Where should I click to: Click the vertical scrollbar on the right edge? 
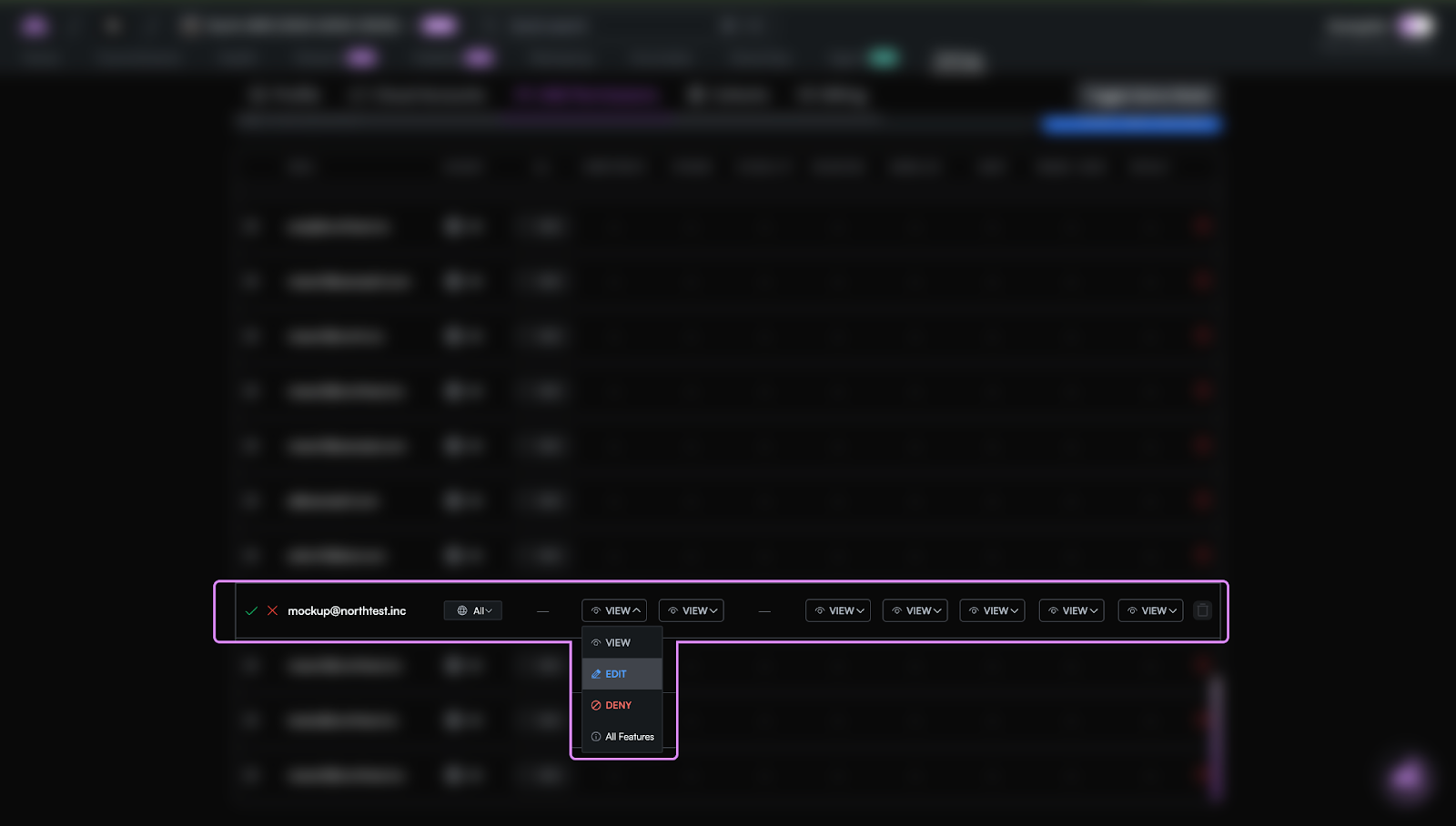click(x=1214, y=728)
